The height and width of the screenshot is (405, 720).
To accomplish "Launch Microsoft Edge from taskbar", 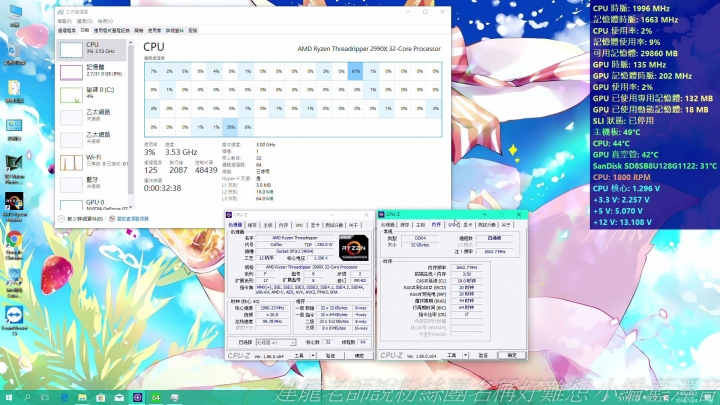I will tap(64, 397).
